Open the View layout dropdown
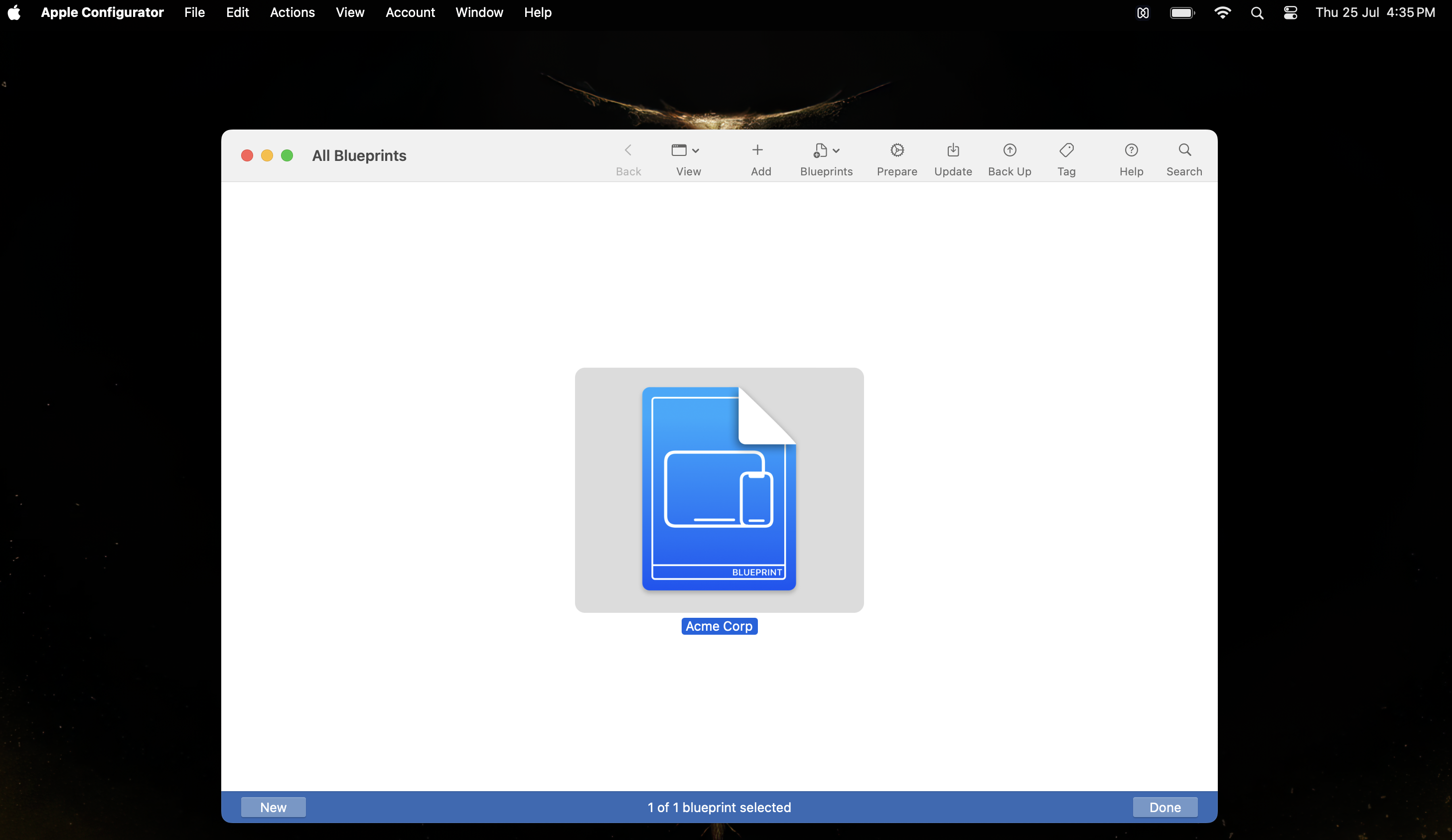Viewport: 1452px width, 840px height. (685, 151)
